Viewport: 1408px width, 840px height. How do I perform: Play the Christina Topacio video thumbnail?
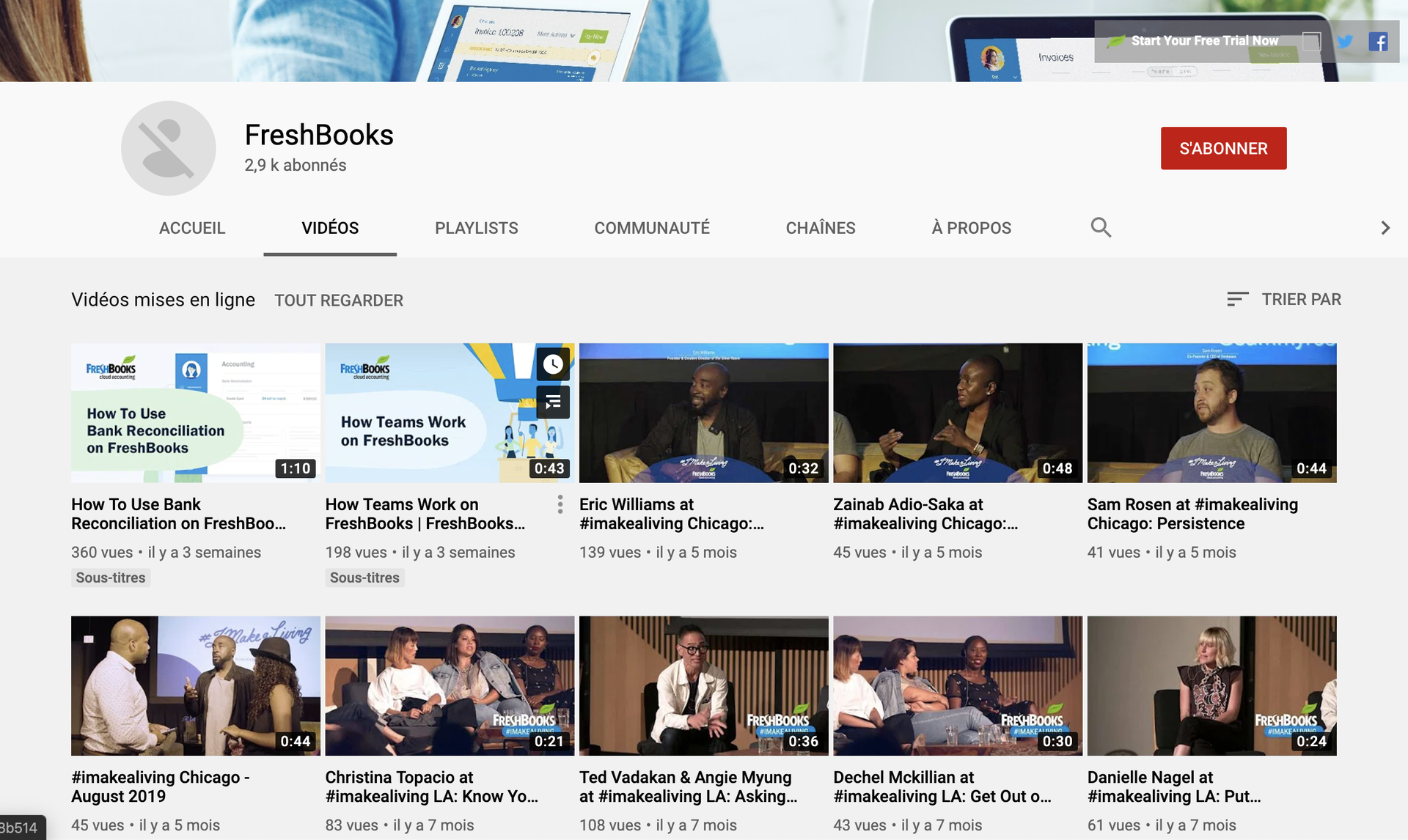click(450, 685)
